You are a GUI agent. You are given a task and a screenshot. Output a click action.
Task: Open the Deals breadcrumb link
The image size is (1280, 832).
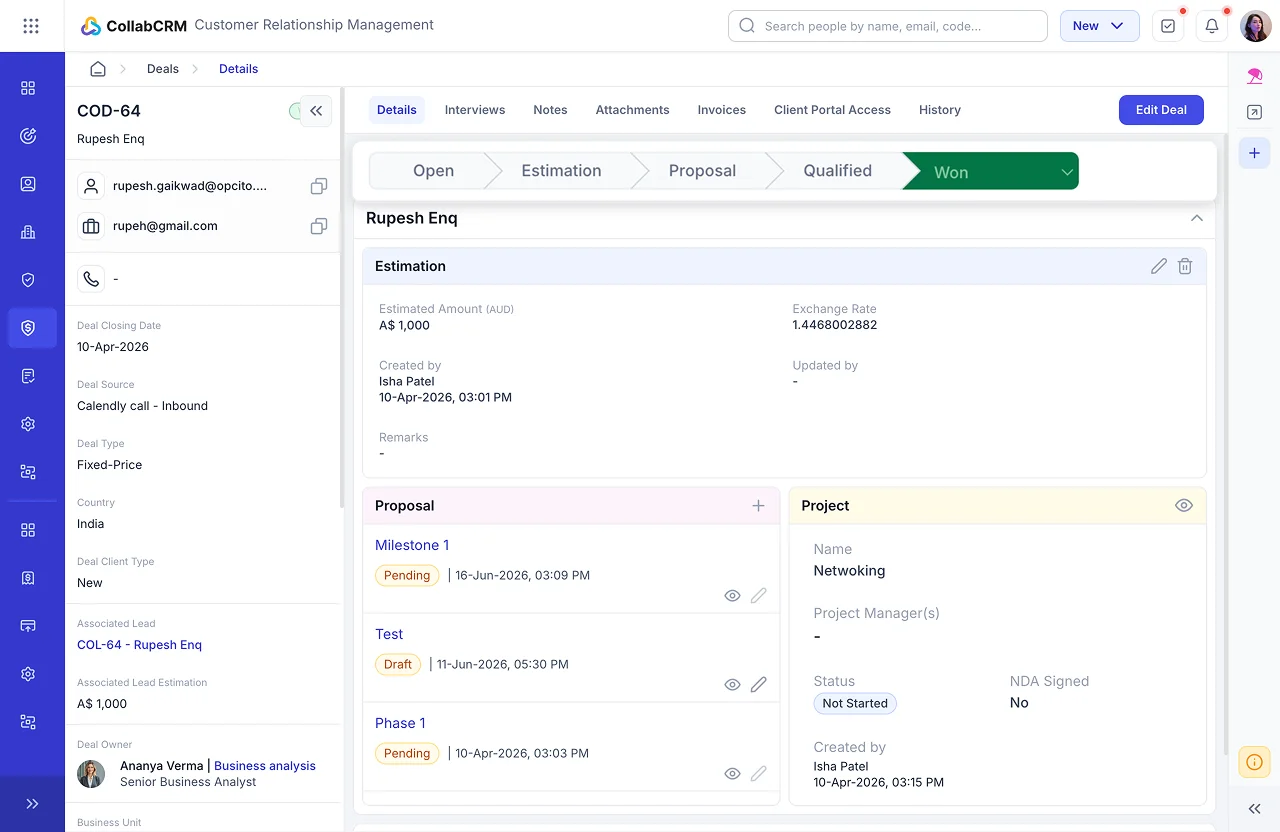tap(163, 69)
